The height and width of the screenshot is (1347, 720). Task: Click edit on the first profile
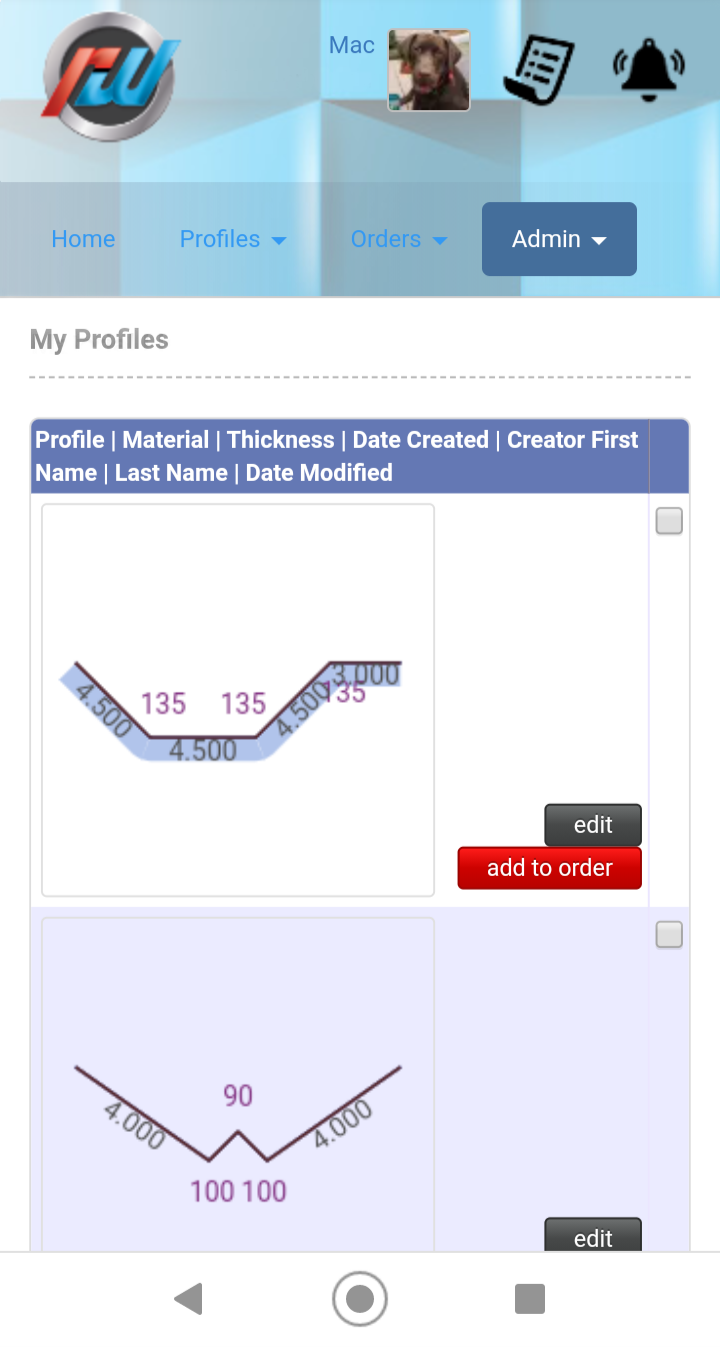click(593, 825)
